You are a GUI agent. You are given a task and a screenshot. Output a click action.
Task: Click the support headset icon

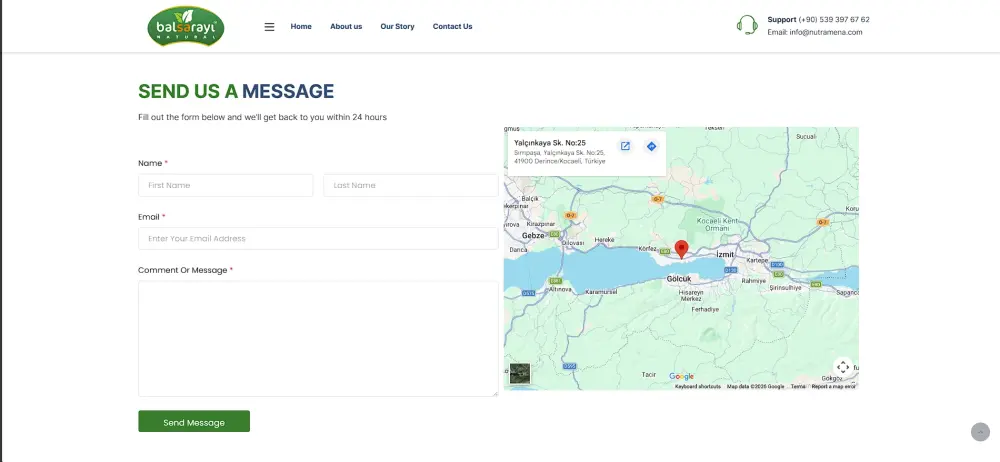(747, 26)
